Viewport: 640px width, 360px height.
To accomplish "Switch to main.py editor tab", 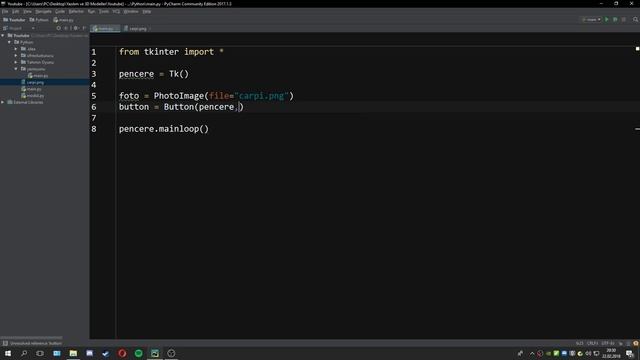I will [x=105, y=29].
